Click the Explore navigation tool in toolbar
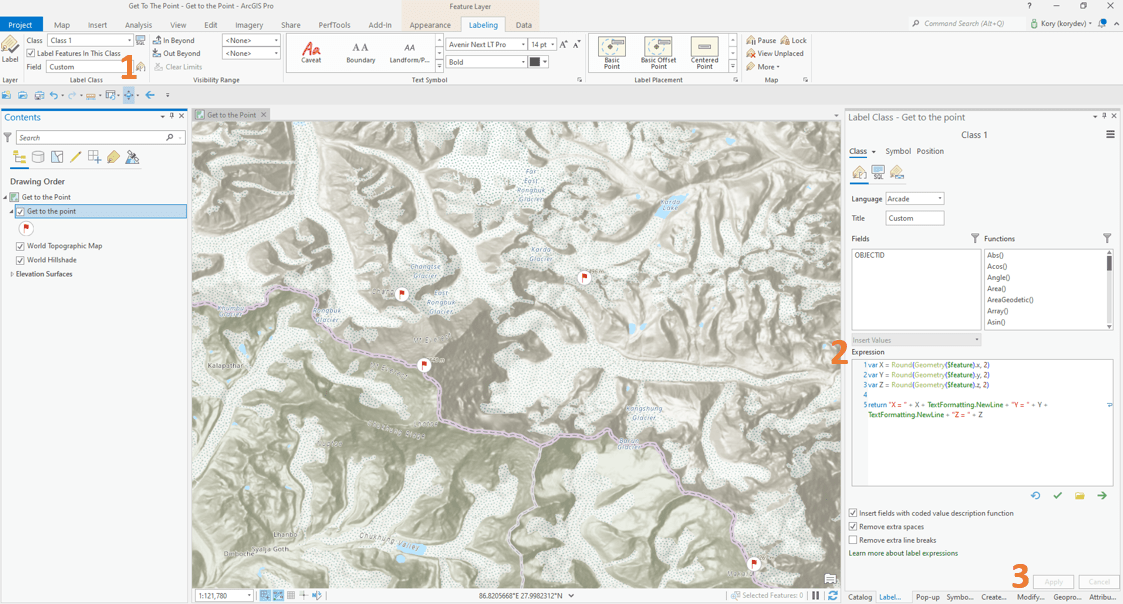The image size is (1123, 604). click(129, 95)
